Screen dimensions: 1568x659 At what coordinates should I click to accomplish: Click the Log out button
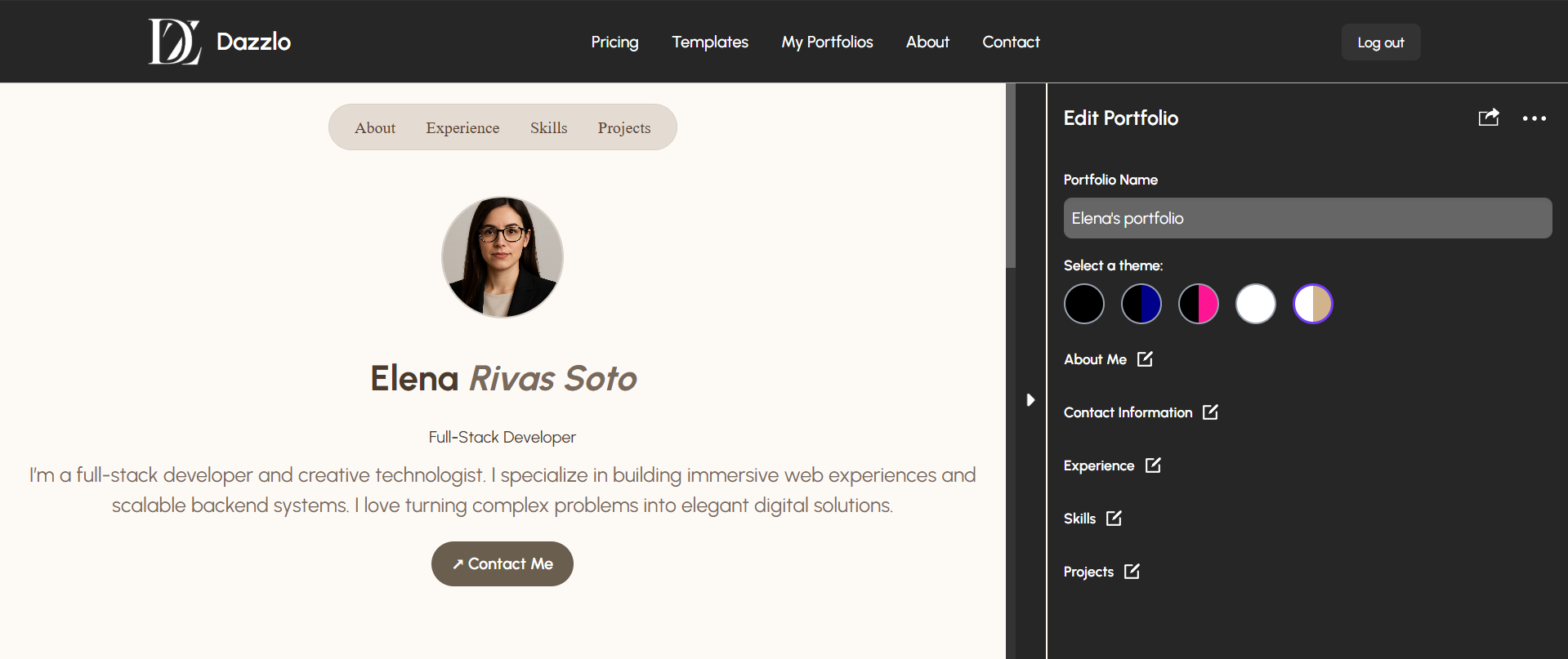click(1381, 42)
